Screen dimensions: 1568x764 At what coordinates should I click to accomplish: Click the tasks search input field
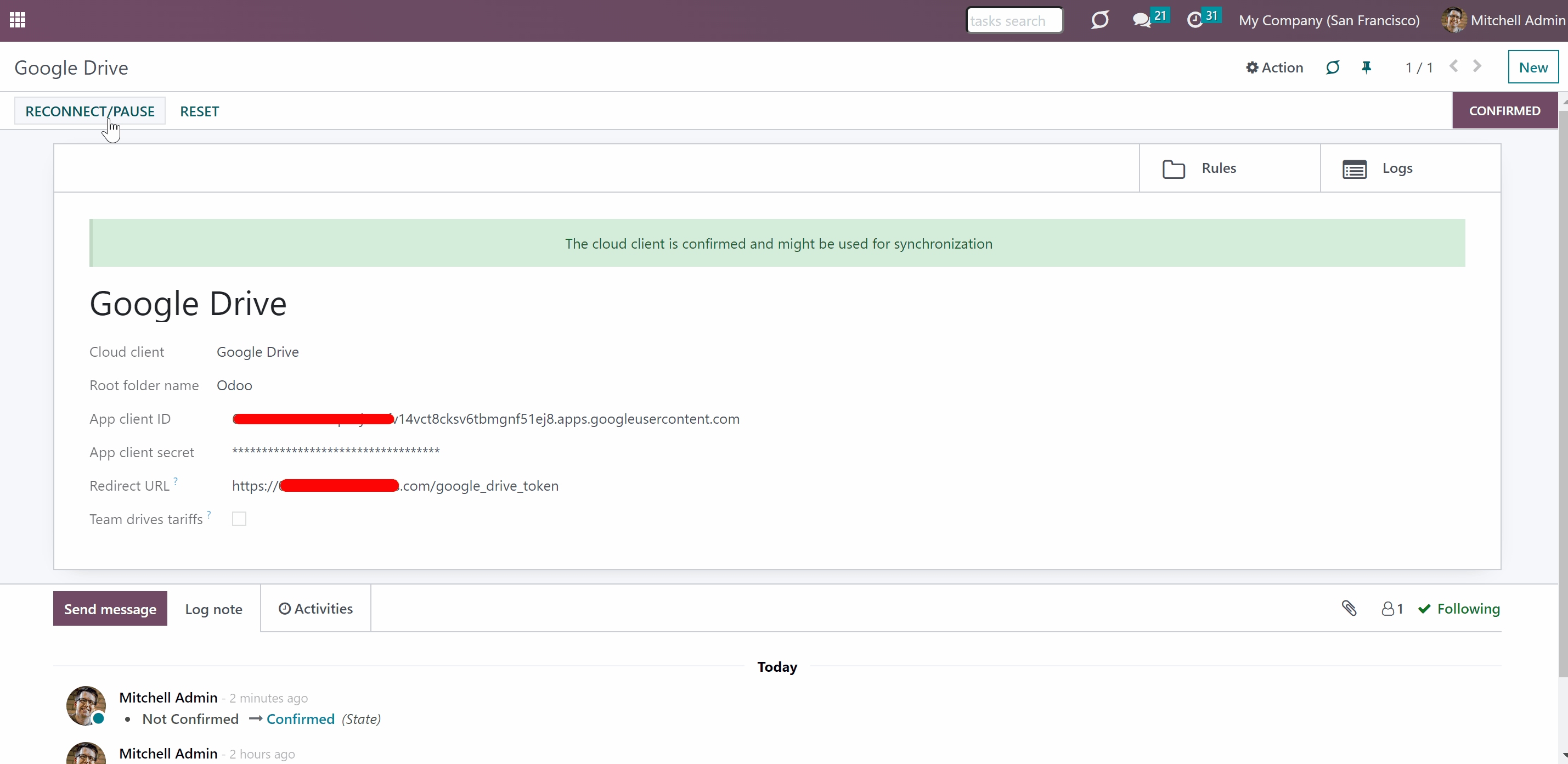pyautogui.click(x=1014, y=20)
